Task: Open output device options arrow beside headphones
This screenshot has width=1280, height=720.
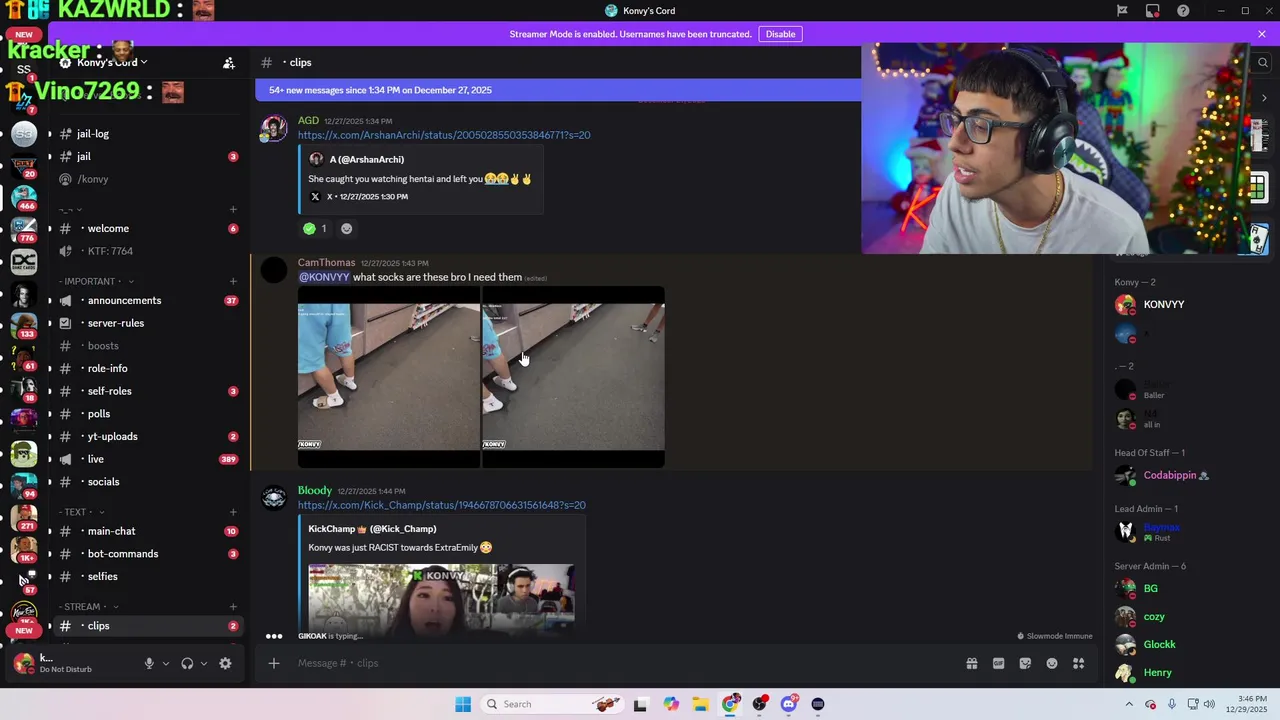Action: click(x=204, y=663)
